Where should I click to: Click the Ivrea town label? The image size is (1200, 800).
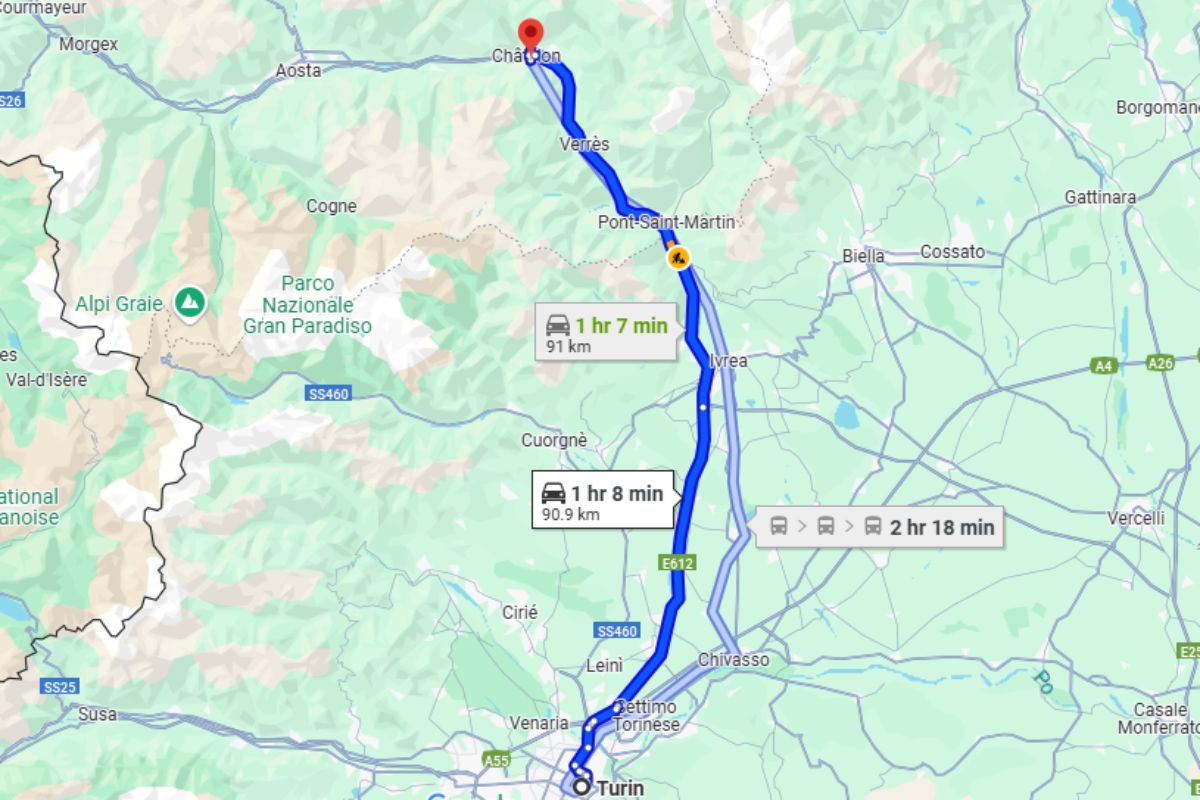(x=728, y=361)
